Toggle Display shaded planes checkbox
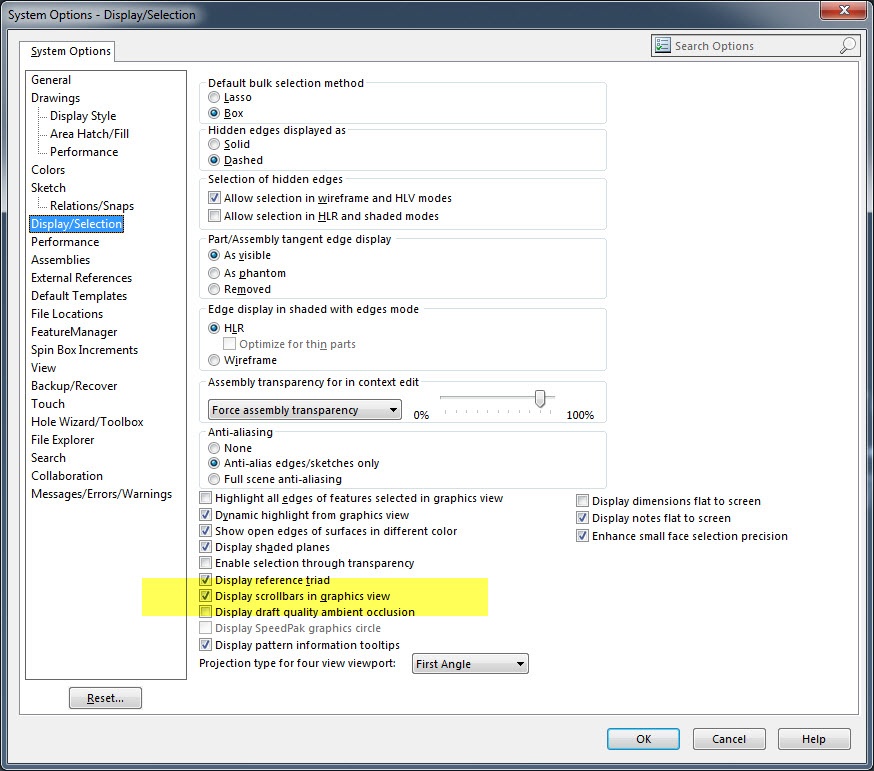874x771 pixels. tap(206, 547)
